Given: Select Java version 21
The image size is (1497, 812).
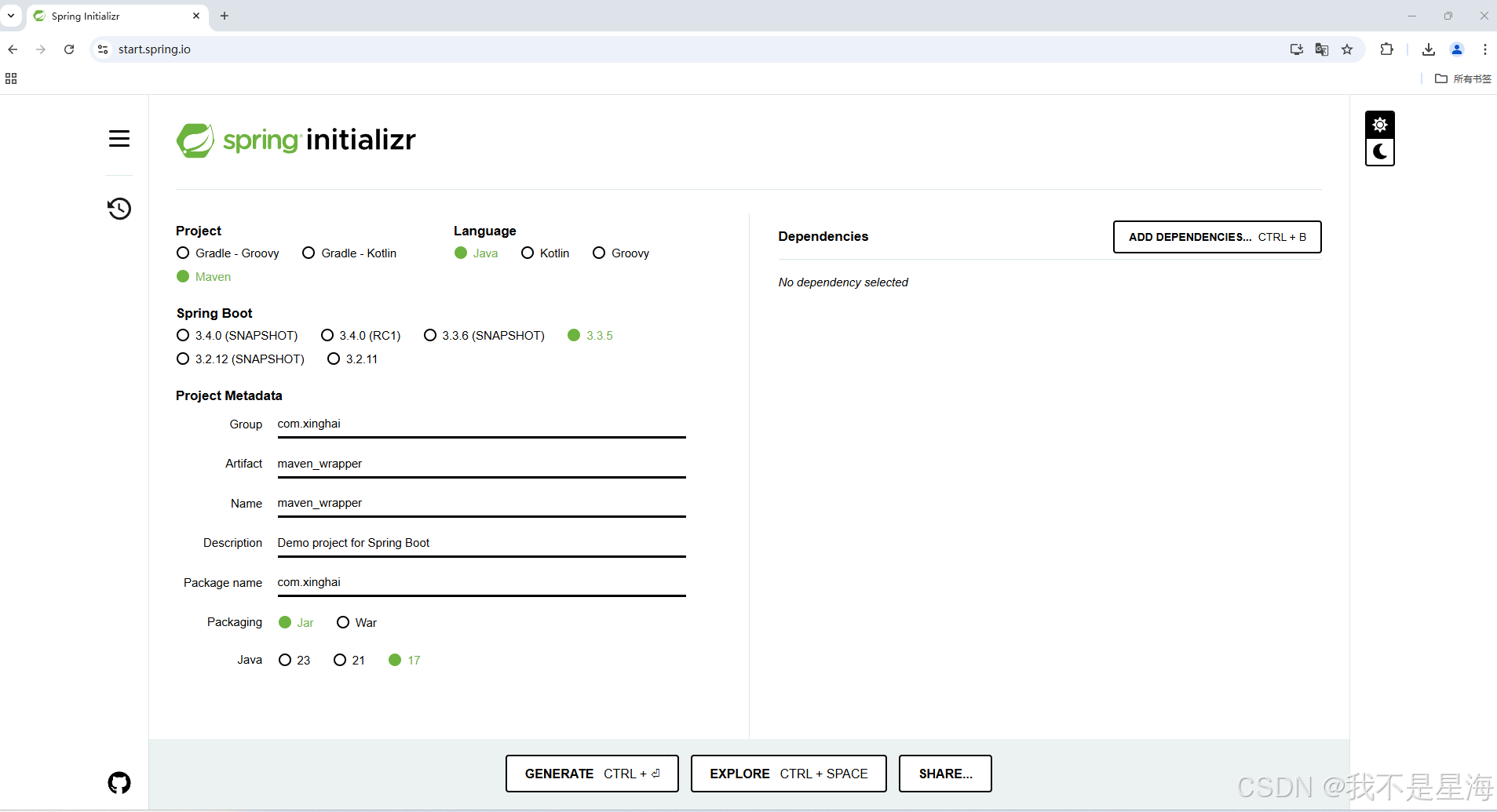Looking at the screenshot, I should pyautogui.click(x=349, y=661).
